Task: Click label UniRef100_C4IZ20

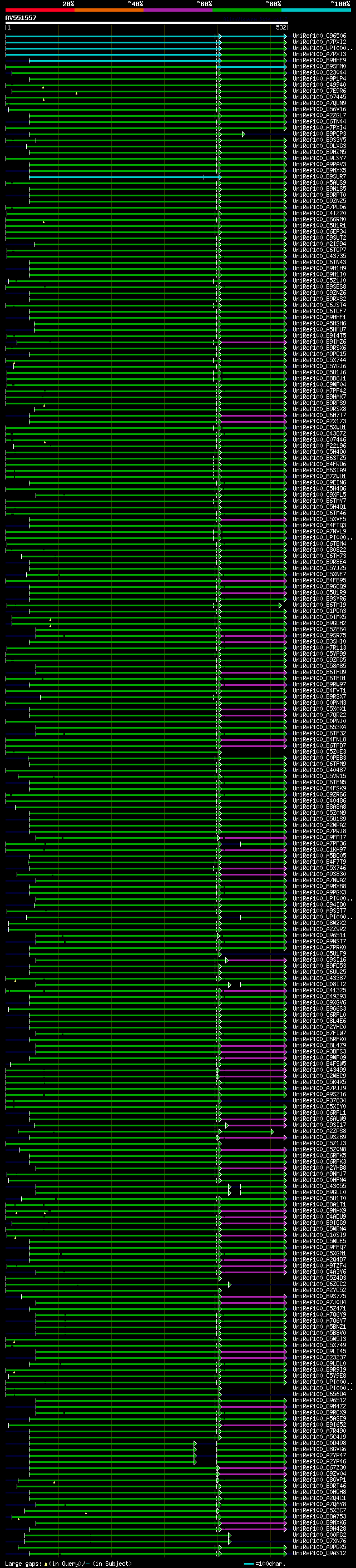Action: click(319, 213)
